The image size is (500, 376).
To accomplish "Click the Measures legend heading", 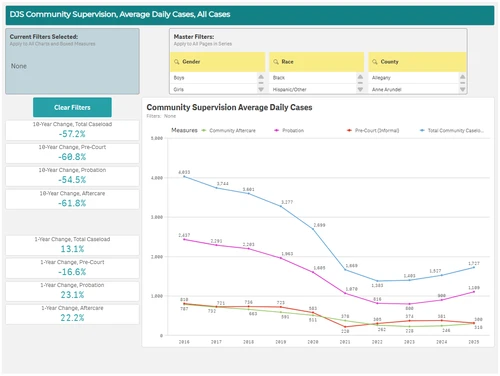I will [184, 130].
